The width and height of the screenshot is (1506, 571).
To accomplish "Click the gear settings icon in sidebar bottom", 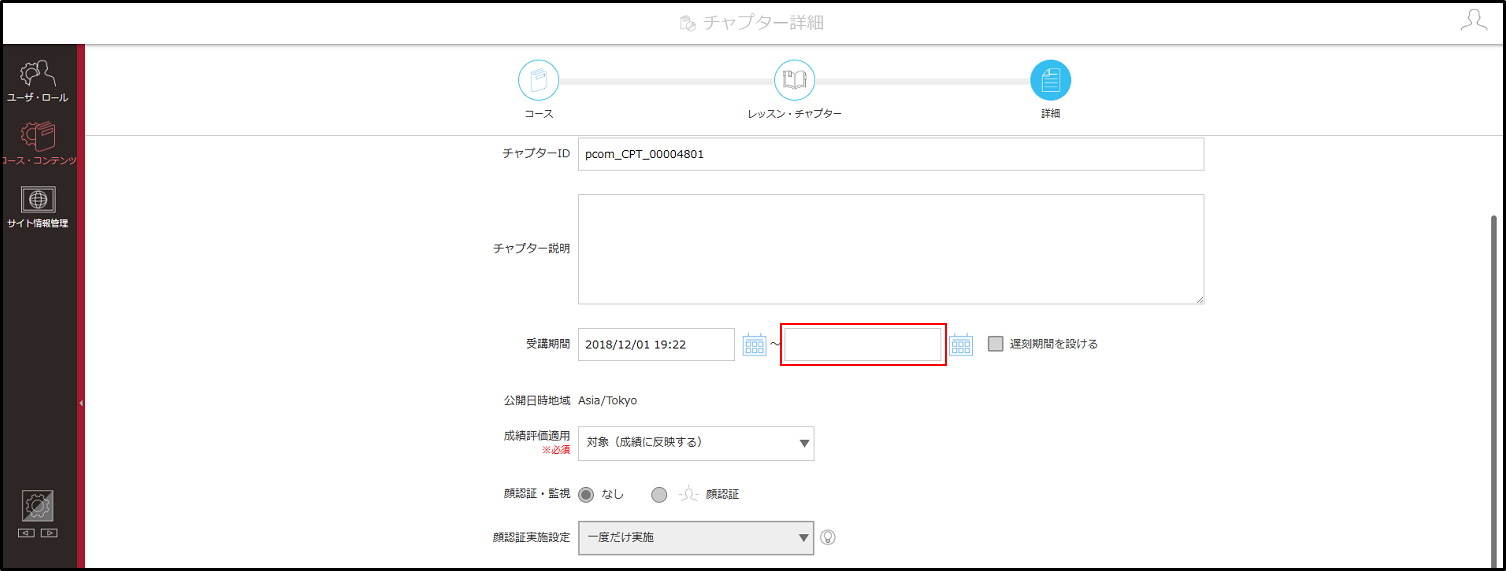I will click(x=38, y=506).
